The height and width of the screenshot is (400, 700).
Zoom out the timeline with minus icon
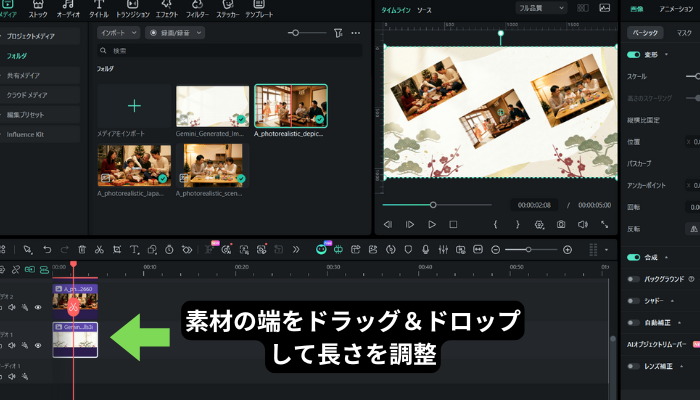[x=495, y=250]
